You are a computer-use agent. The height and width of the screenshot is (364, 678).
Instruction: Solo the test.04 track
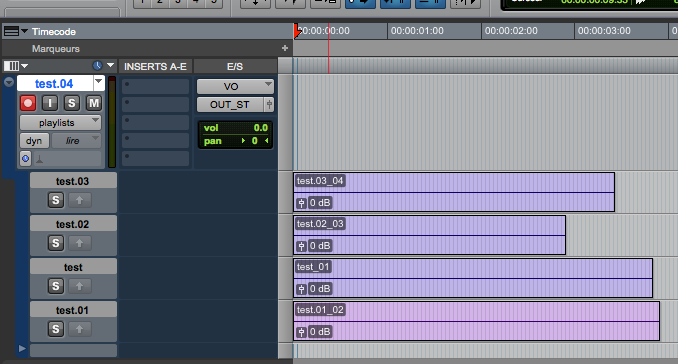pyautogui.click(x=72, y=103)
